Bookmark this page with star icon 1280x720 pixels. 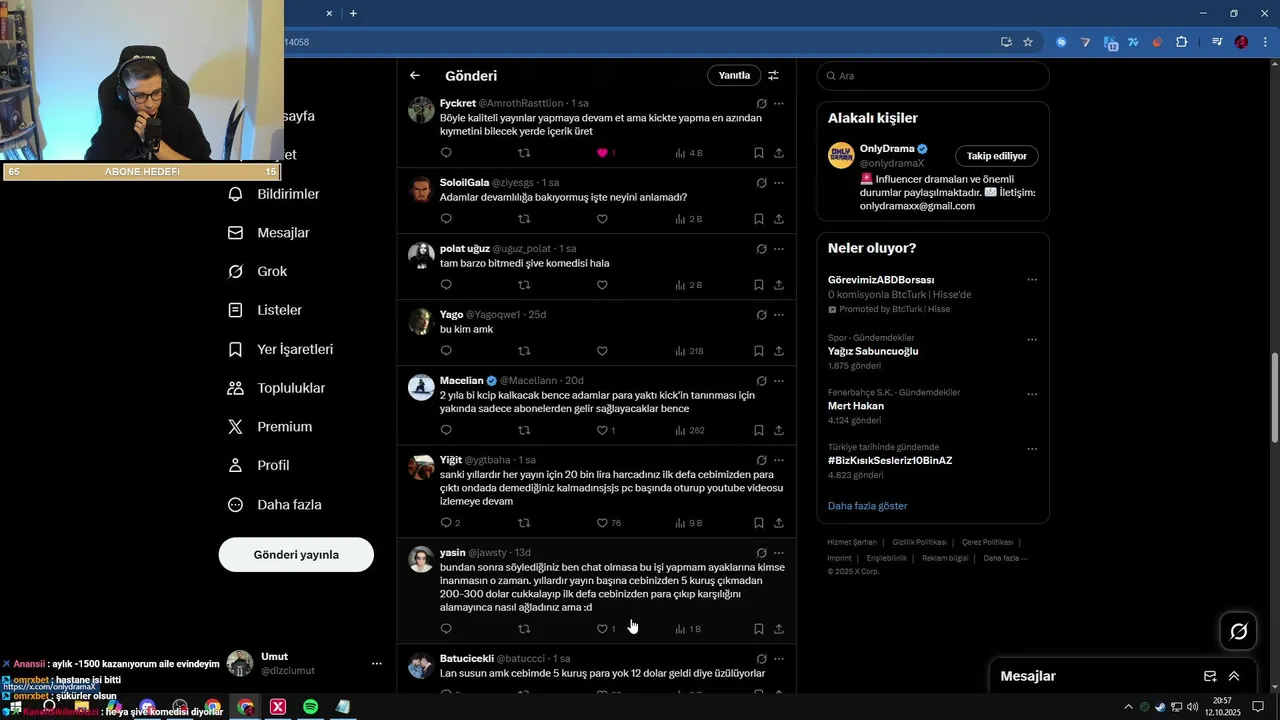[1028, 42]
